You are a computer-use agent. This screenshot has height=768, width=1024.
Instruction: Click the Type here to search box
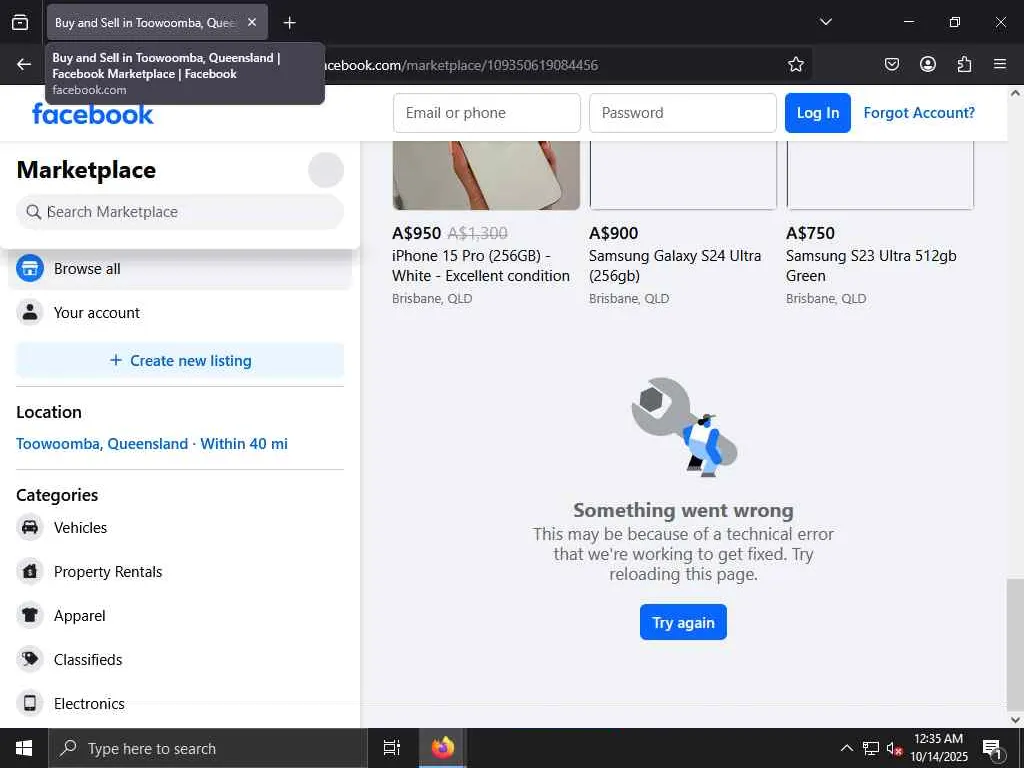coord(208,748)
